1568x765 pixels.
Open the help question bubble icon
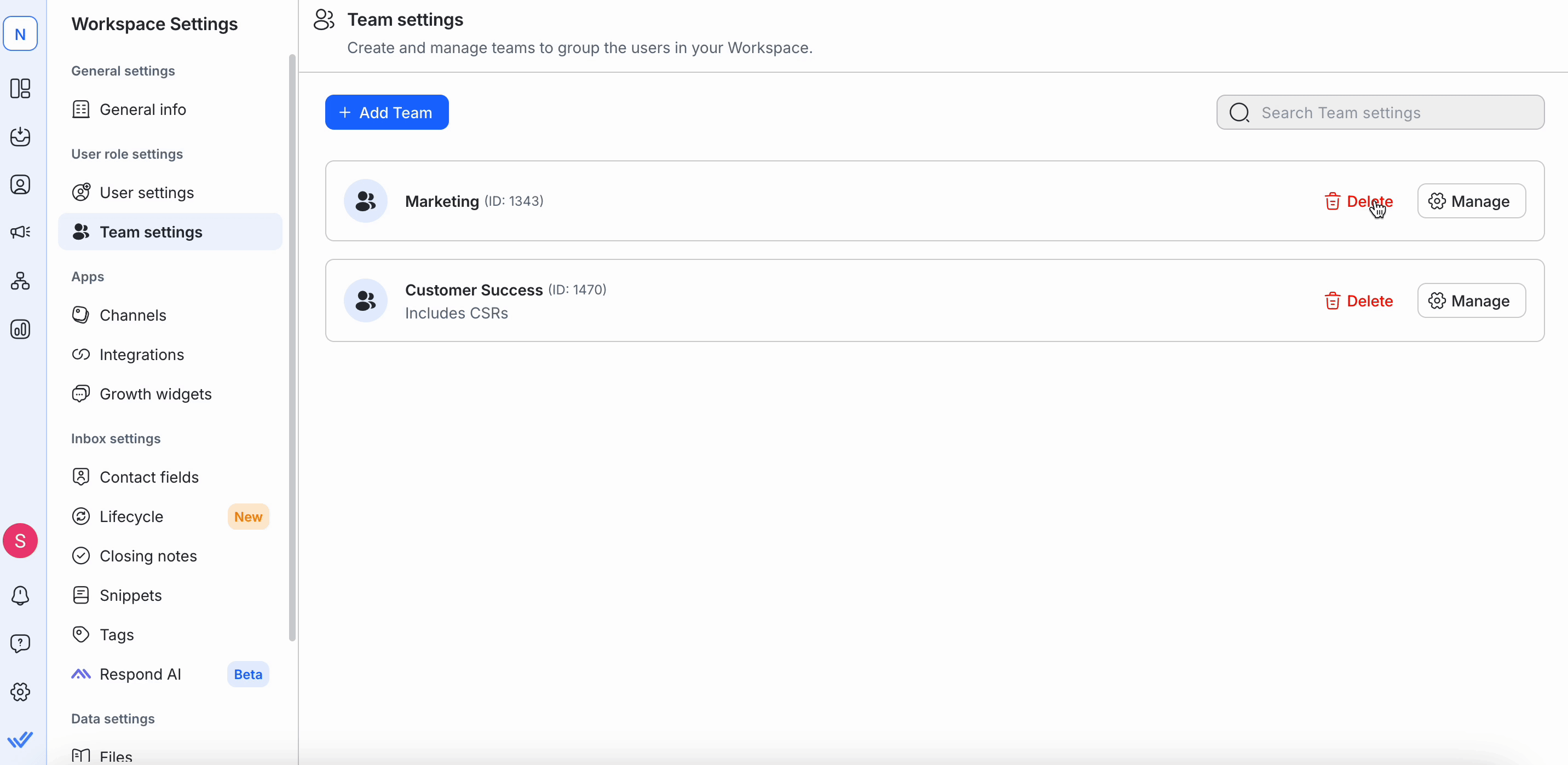coord(20,644)
